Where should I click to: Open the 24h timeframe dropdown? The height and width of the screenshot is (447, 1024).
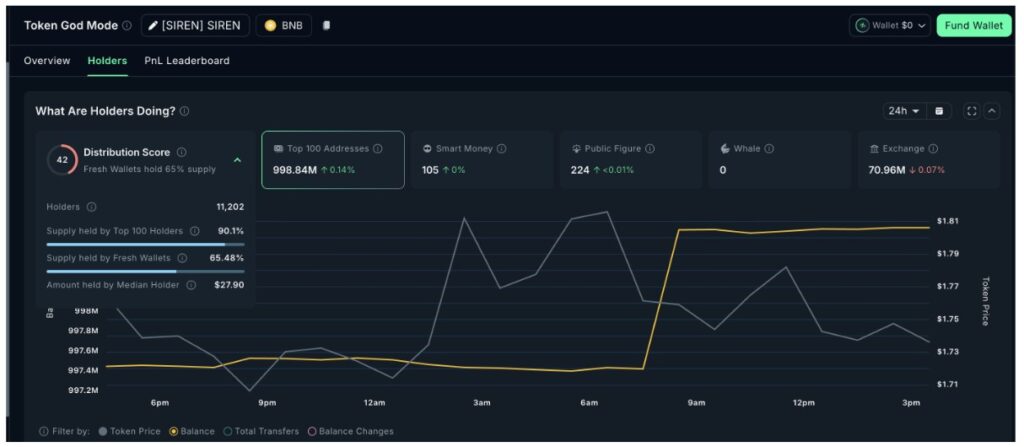(902, 111)
